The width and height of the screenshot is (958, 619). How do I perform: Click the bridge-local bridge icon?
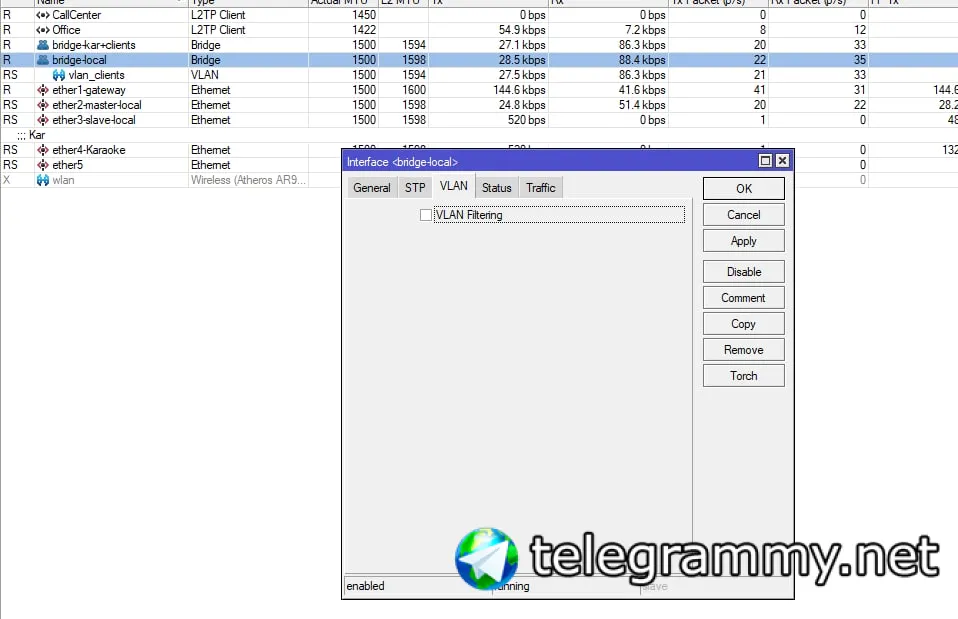coord(43,60)
